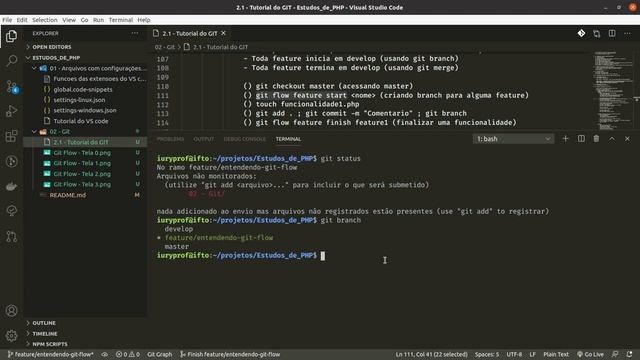Screen dimensions: 640x360
Task: Open Source Control view in activity bar
Action: click(x=11, y=86)
